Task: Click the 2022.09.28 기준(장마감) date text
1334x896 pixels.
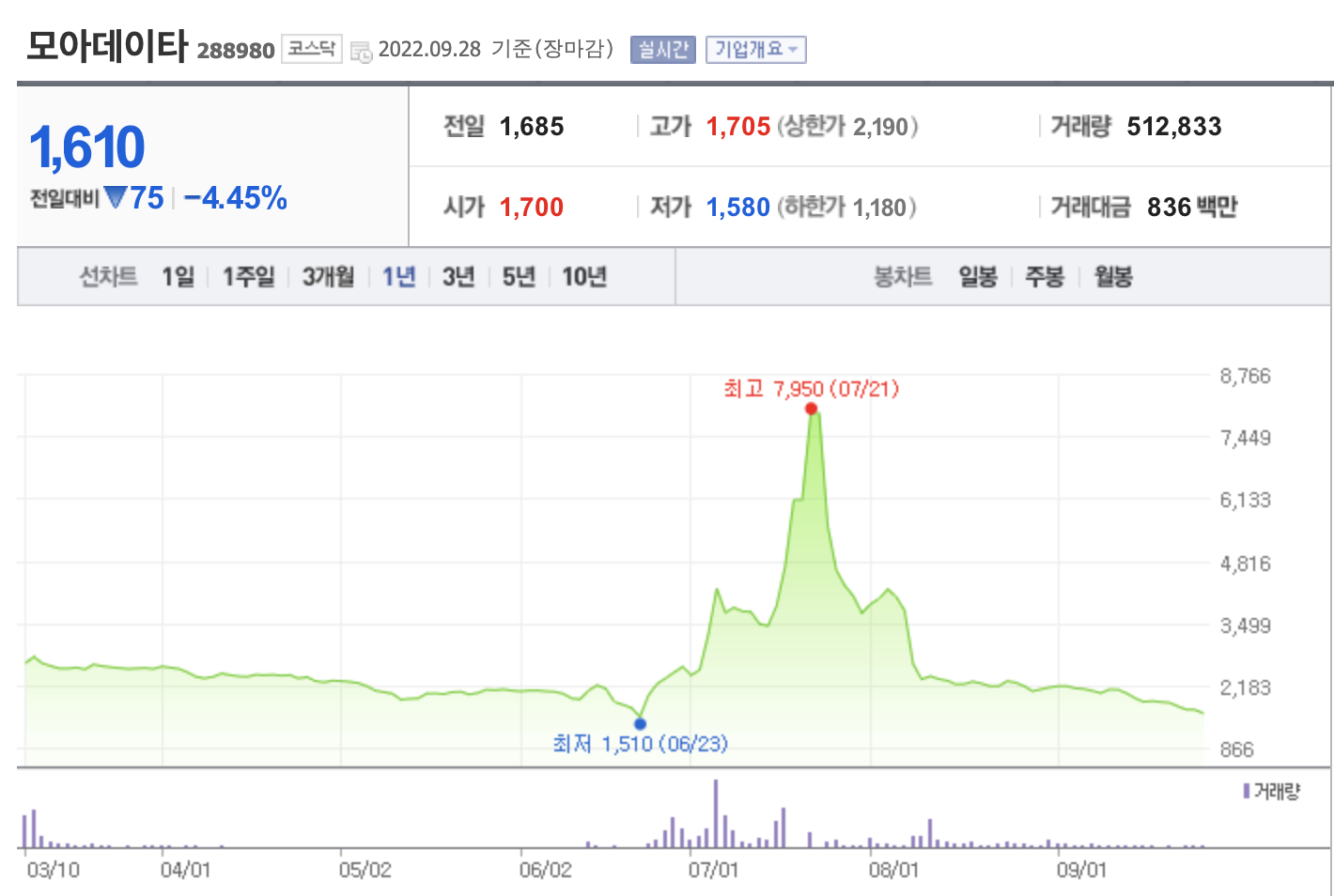Action: [495, 50]
